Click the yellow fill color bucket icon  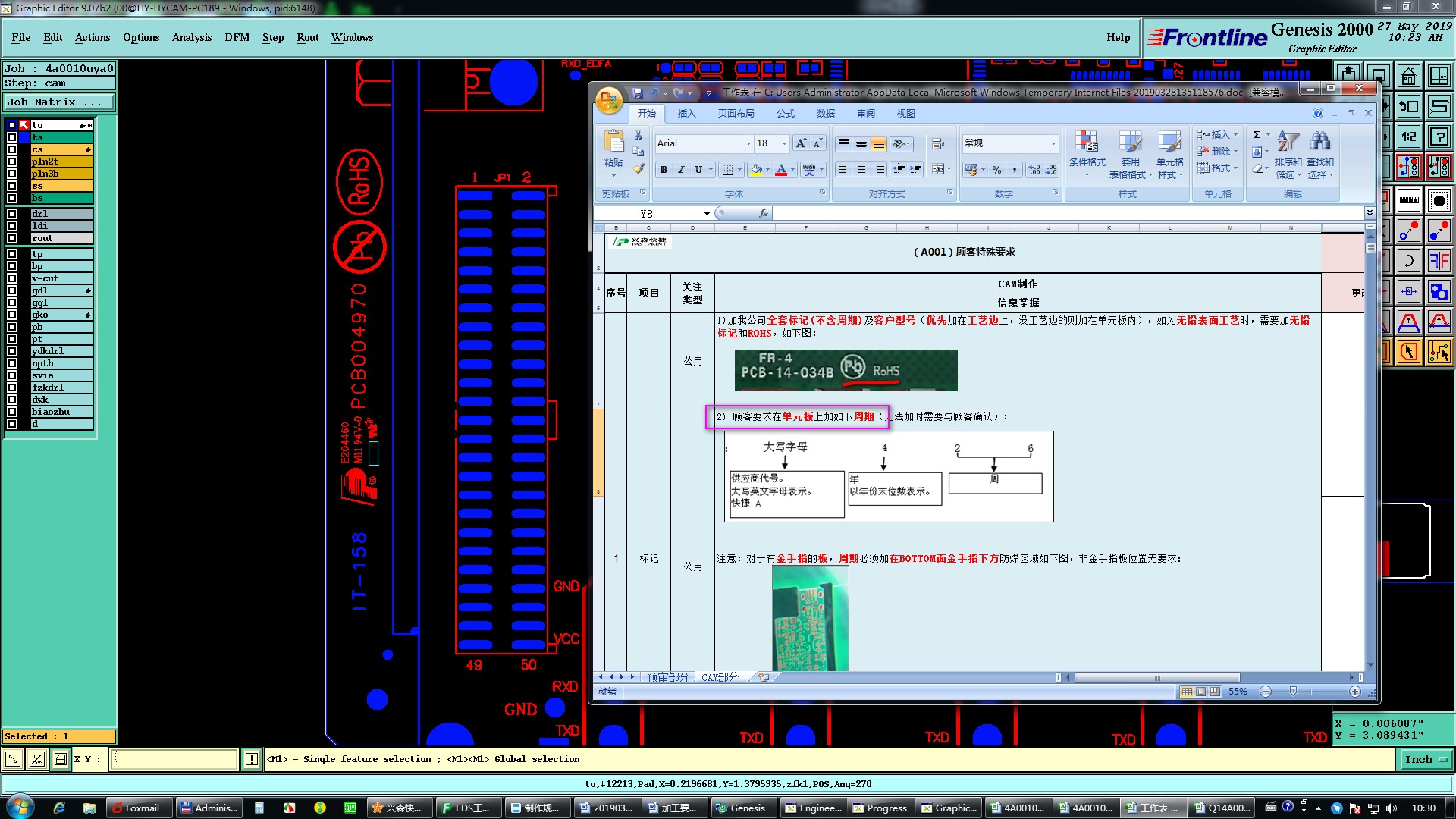coord(755,170)
